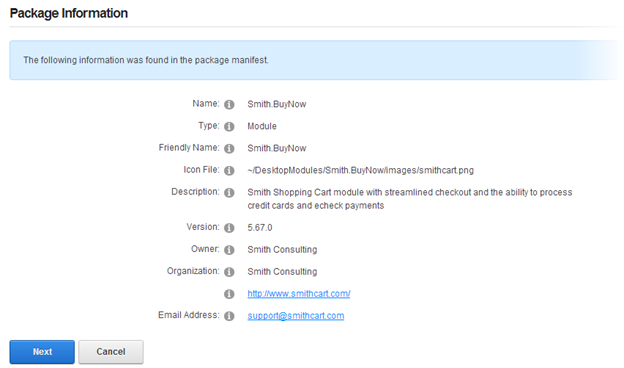Select the Name value Smith.BuyNow
624x368 pixels.
277,104
